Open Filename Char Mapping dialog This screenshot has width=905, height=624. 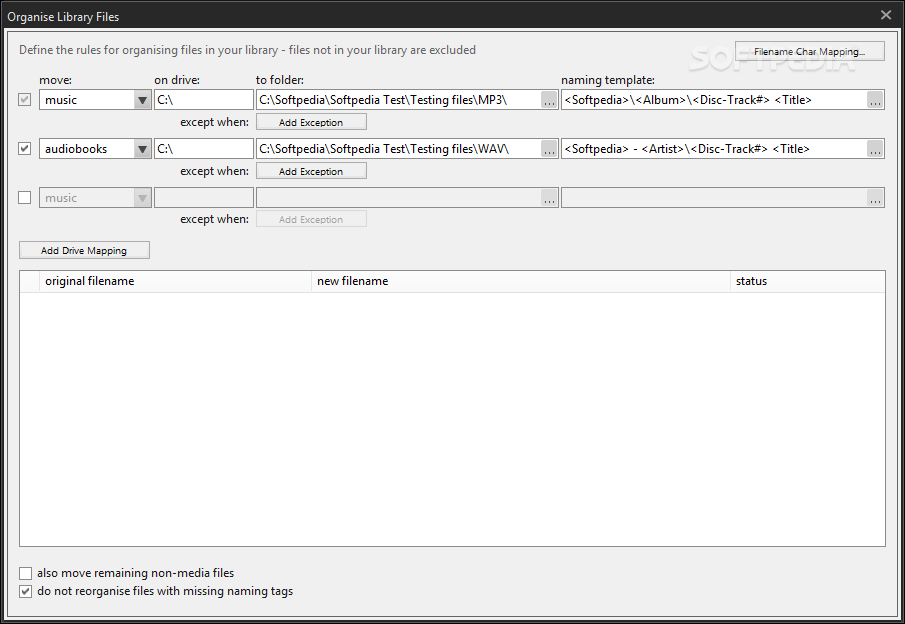(x=809, y=51)
